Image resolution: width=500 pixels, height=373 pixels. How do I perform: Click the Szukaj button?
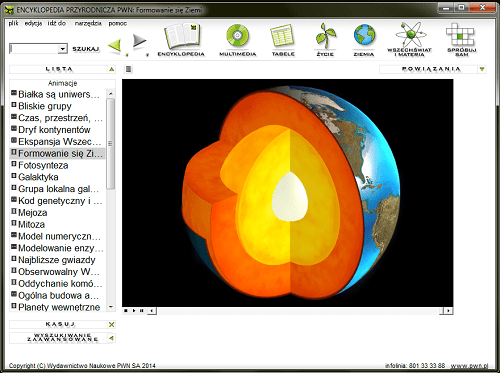[x=86, y=49]
